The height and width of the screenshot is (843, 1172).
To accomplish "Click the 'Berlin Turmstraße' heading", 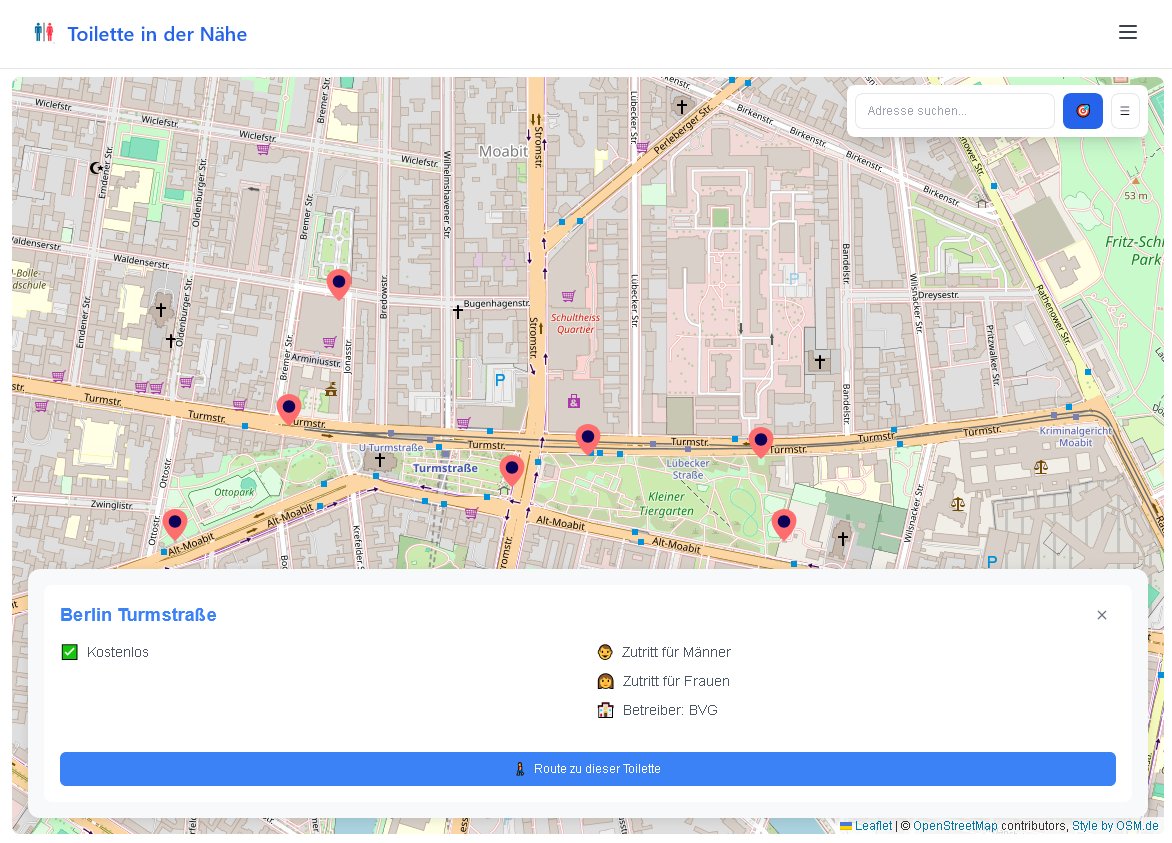I will coord(138,614).
